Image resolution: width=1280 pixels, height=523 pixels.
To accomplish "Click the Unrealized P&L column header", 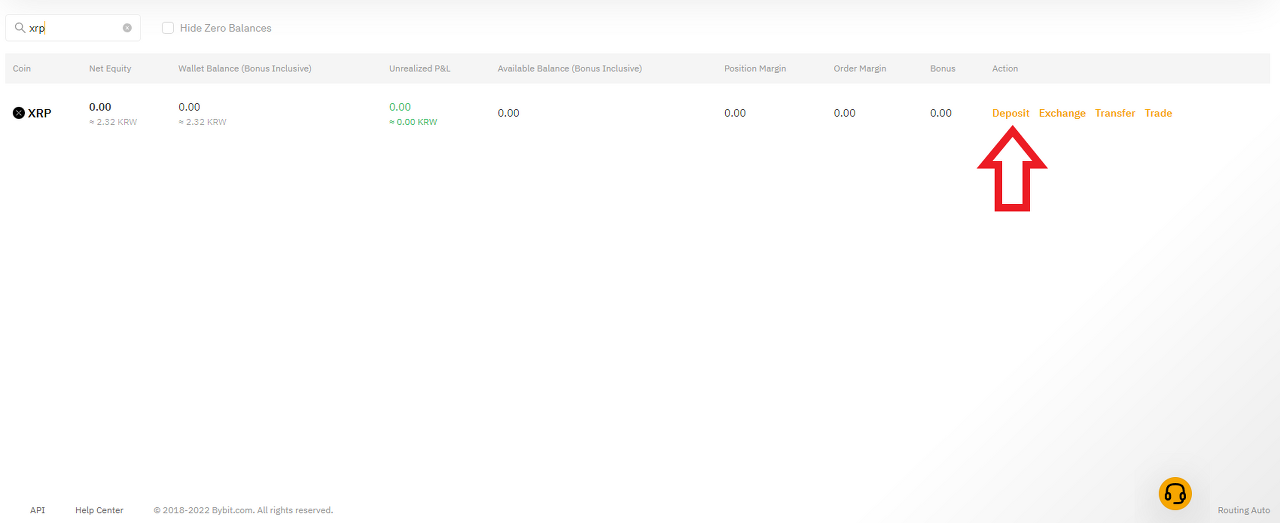I will coord(420,68).
